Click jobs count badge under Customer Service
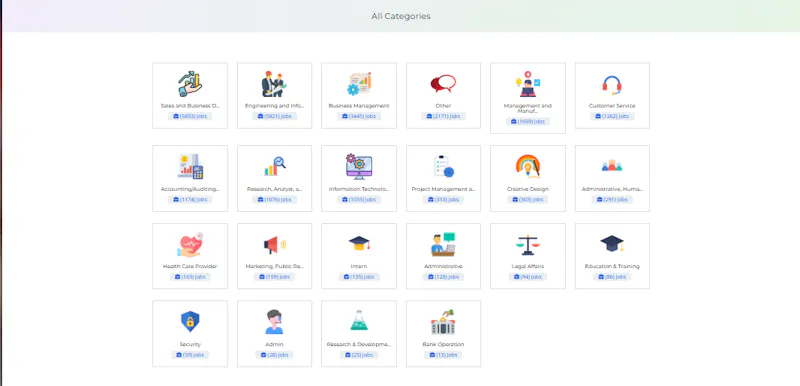 pos(612,116)
